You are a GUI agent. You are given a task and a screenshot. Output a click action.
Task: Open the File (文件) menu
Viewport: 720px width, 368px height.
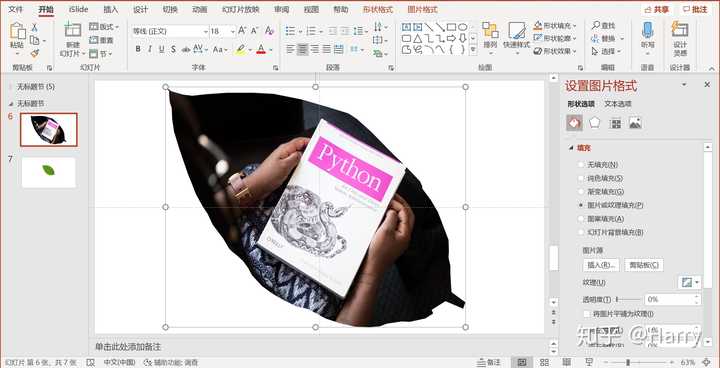click(x=16, y=9)
